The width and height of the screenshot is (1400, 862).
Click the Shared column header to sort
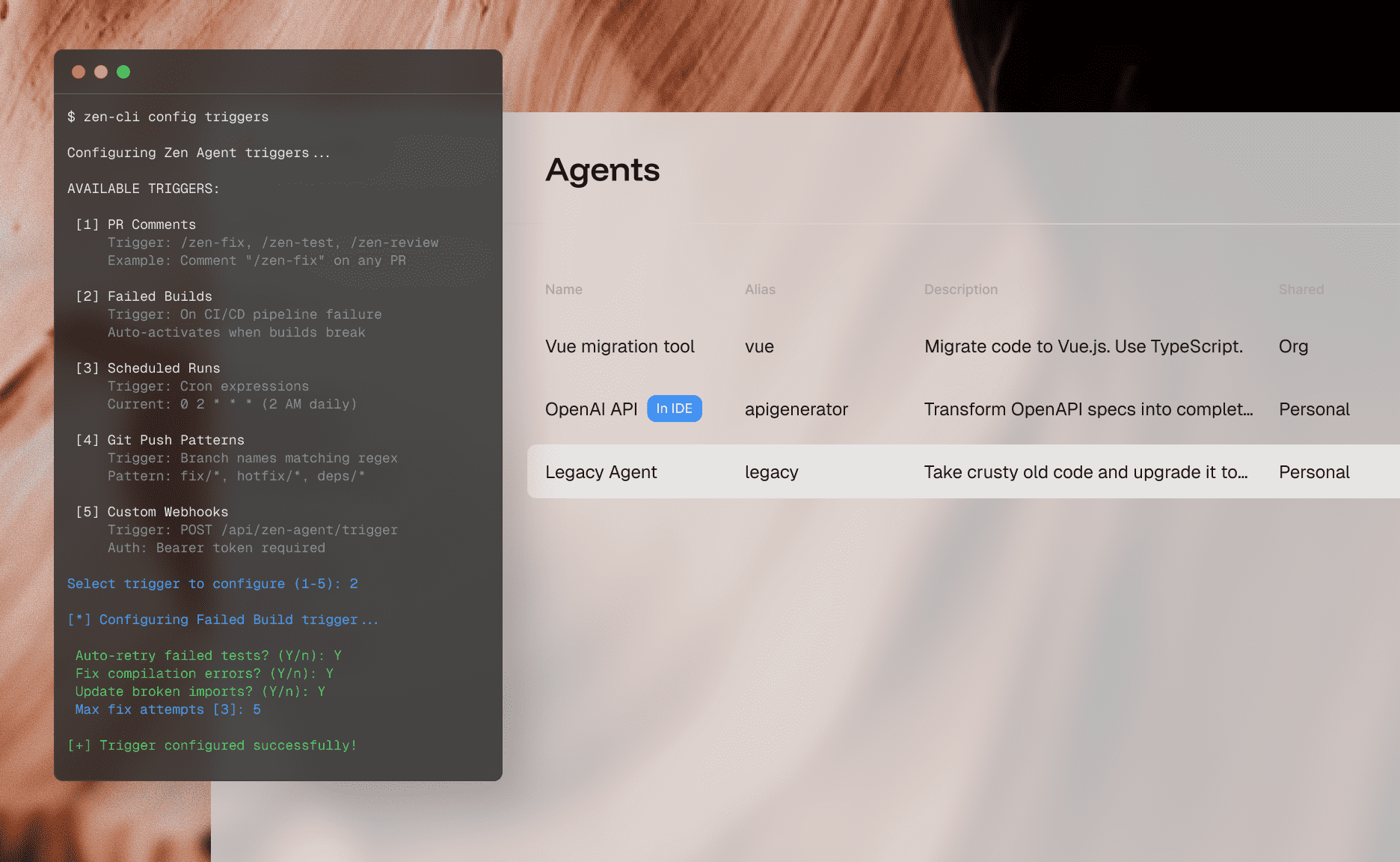tap(1301, 290)
